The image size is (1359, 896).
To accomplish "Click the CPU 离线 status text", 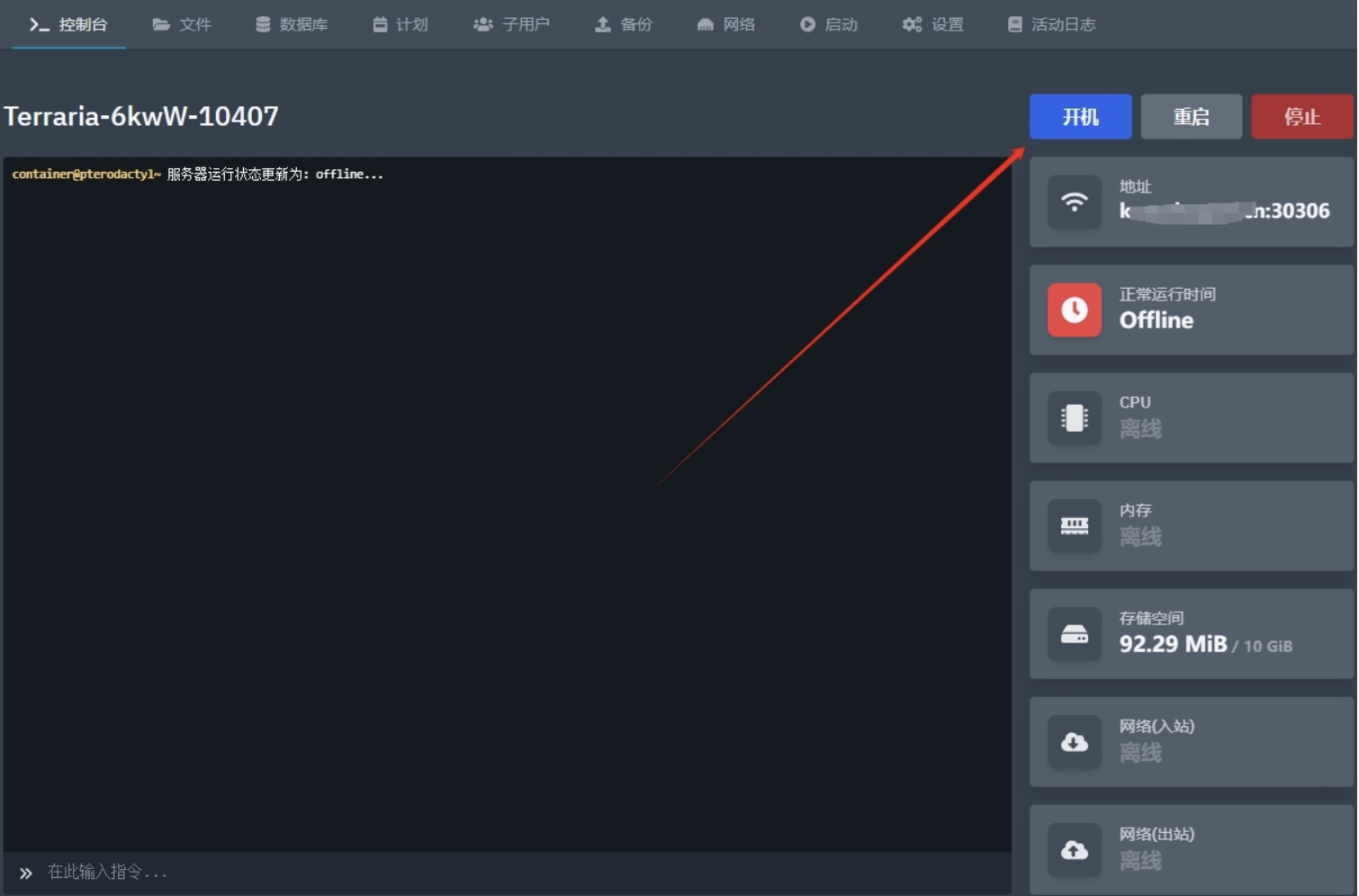I will pyautogui.click(x=1140, y=429).
